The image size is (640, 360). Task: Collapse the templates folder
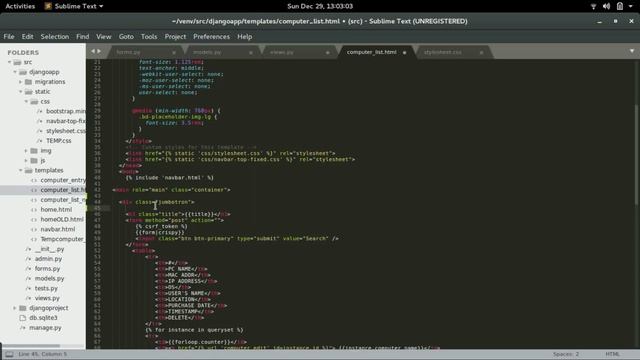[x=20, y=170]
